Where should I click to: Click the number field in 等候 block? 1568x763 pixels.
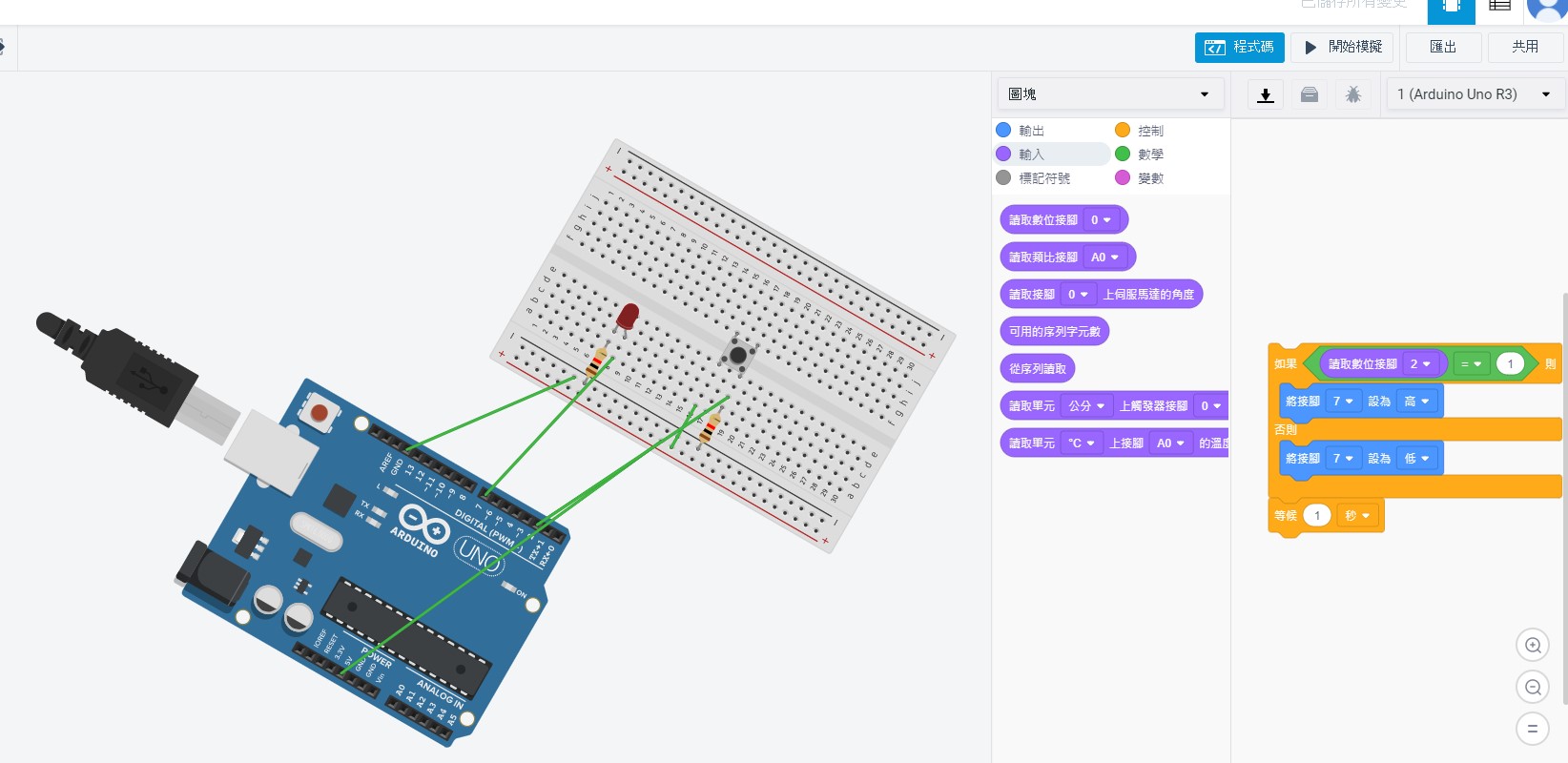coord(1317,516)
